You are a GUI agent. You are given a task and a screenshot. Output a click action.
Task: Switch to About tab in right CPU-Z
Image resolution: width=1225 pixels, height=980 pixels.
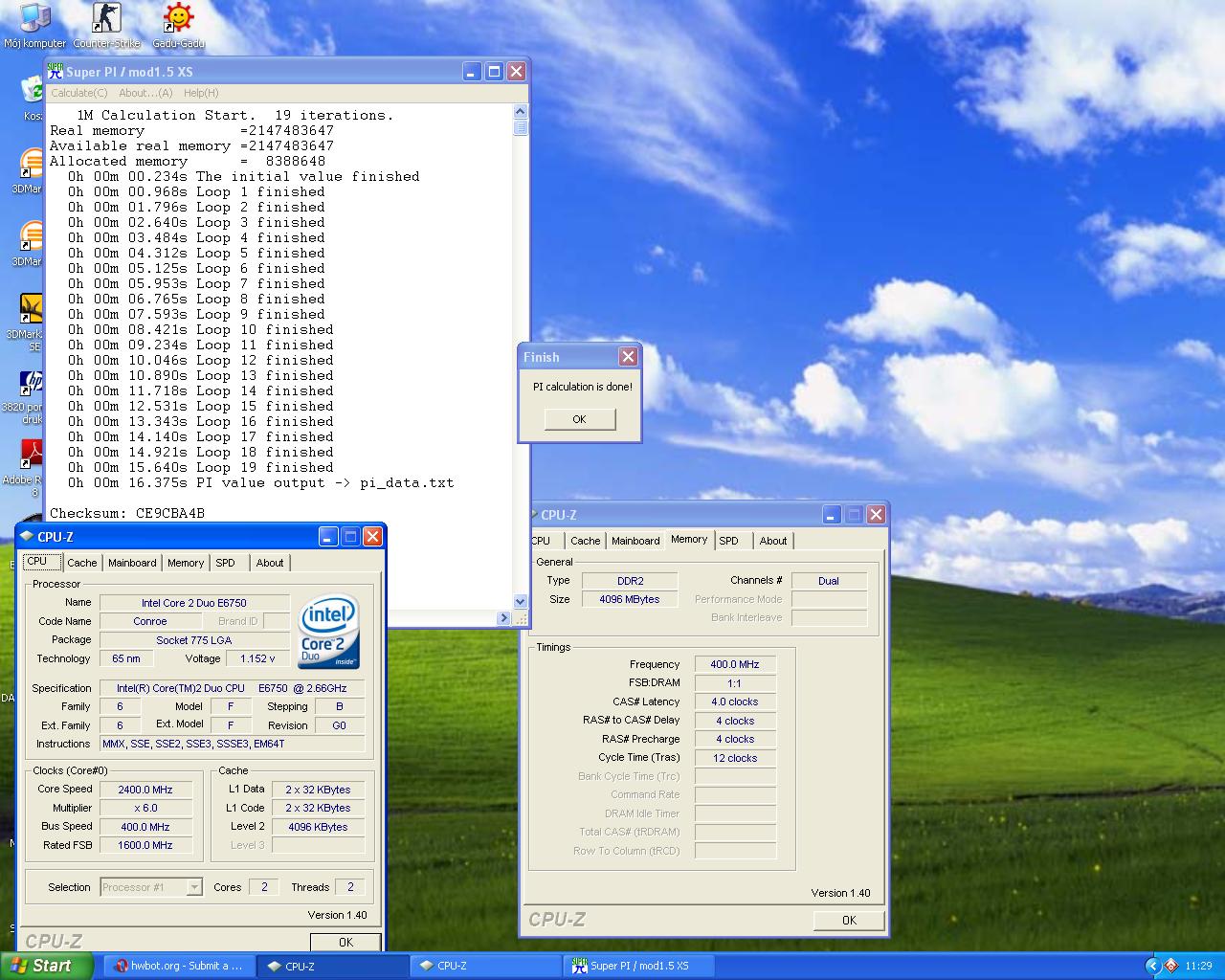[x=773, y=541]
